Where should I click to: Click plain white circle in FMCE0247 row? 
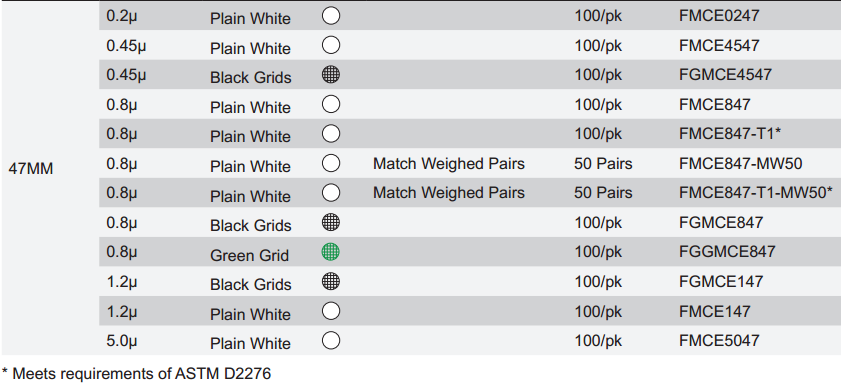[331, 16]
